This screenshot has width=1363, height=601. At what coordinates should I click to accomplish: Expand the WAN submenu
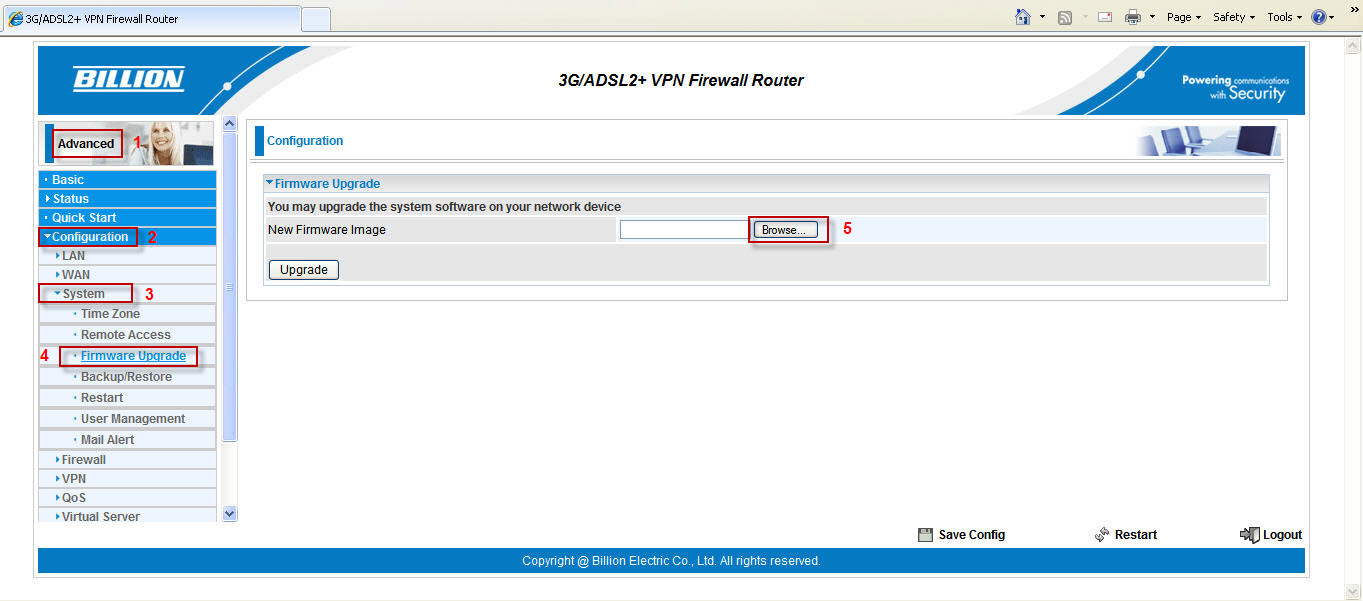click(x=128, y=275)
